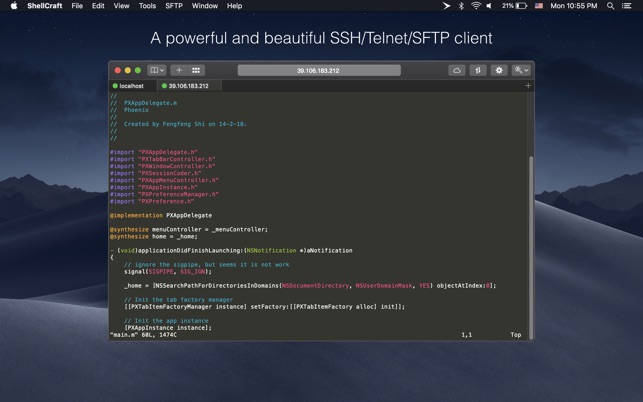Open Wi-Fi status in menu bar
643x402 pixels.
click(476, 6)
